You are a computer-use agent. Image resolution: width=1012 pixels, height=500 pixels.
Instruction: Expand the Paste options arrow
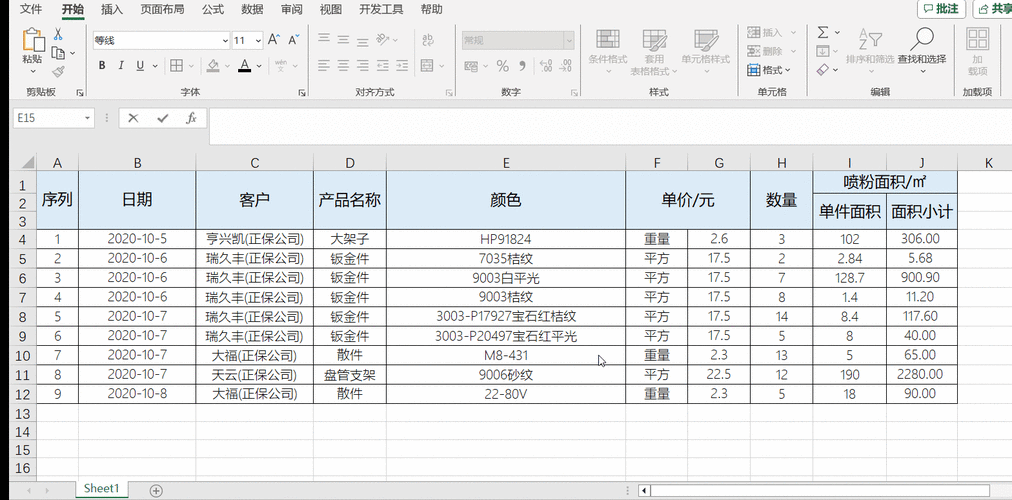[x=33, y=70]
